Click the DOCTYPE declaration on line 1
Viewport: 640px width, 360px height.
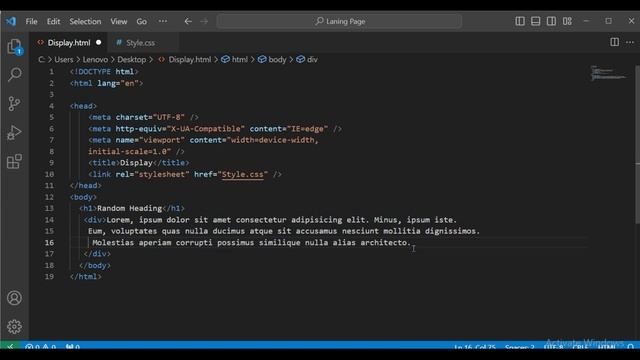click(x=104, y=72)
